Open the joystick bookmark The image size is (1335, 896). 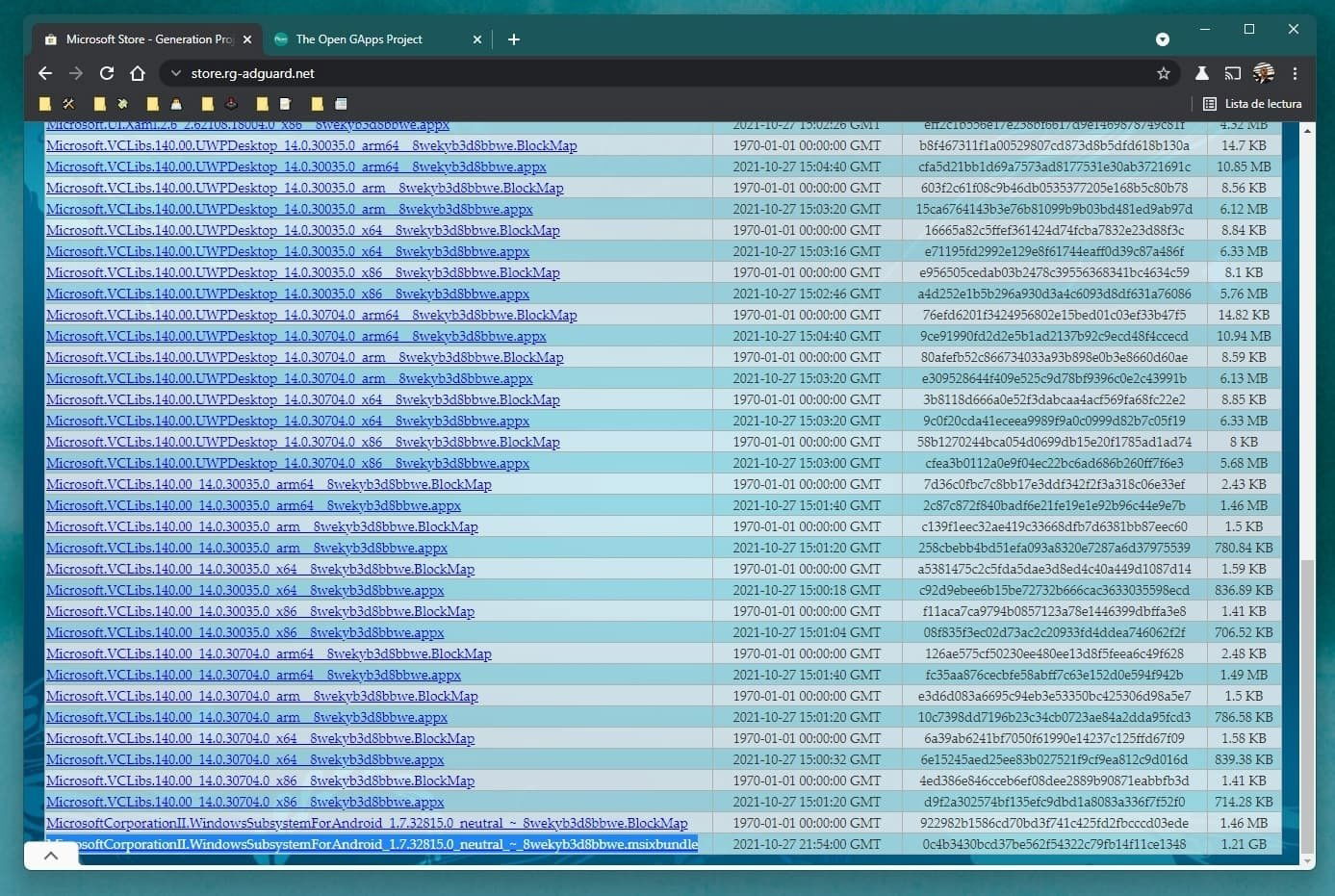[x=231, y=104]
